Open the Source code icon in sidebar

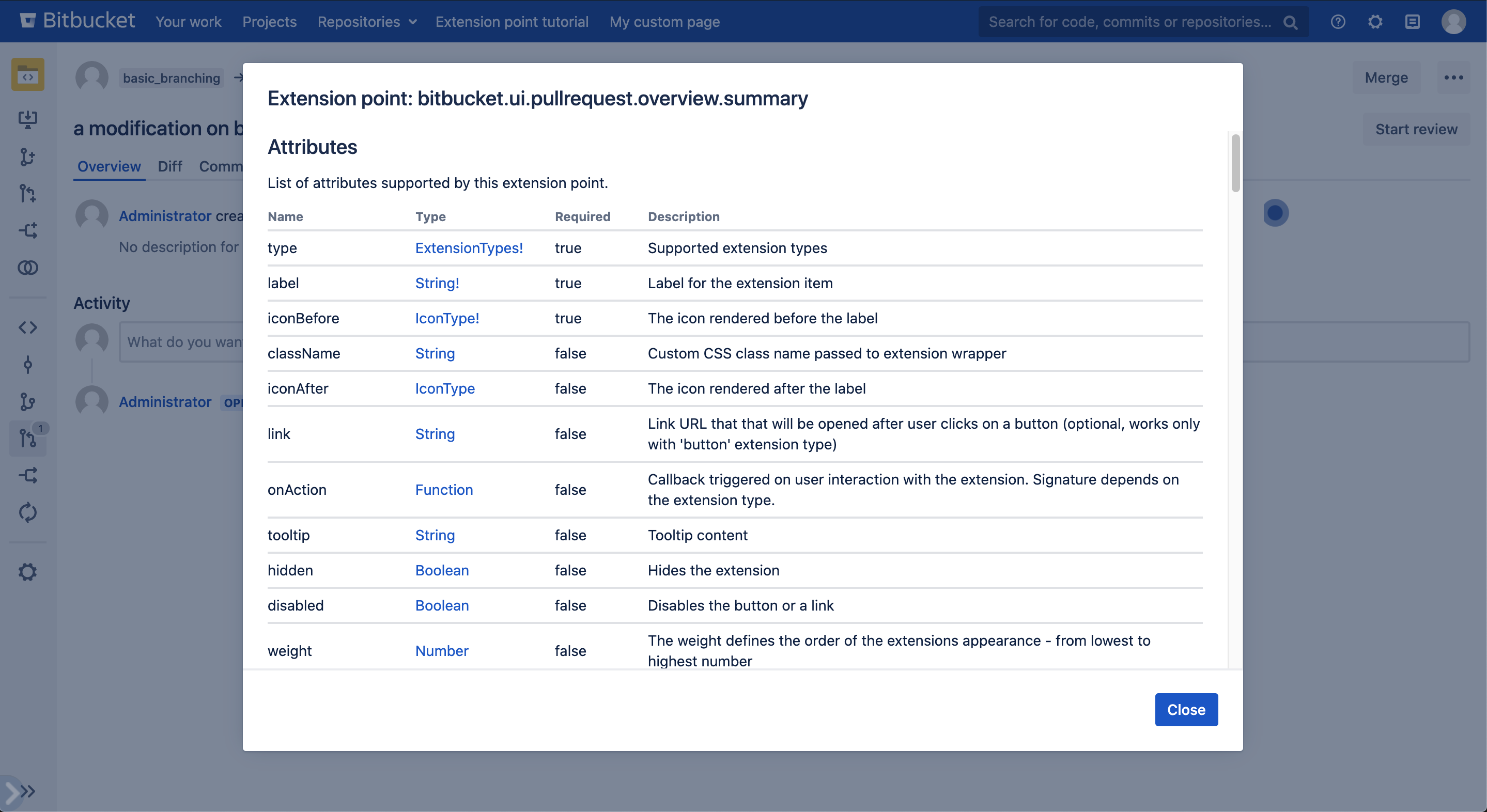click(28, 327)
